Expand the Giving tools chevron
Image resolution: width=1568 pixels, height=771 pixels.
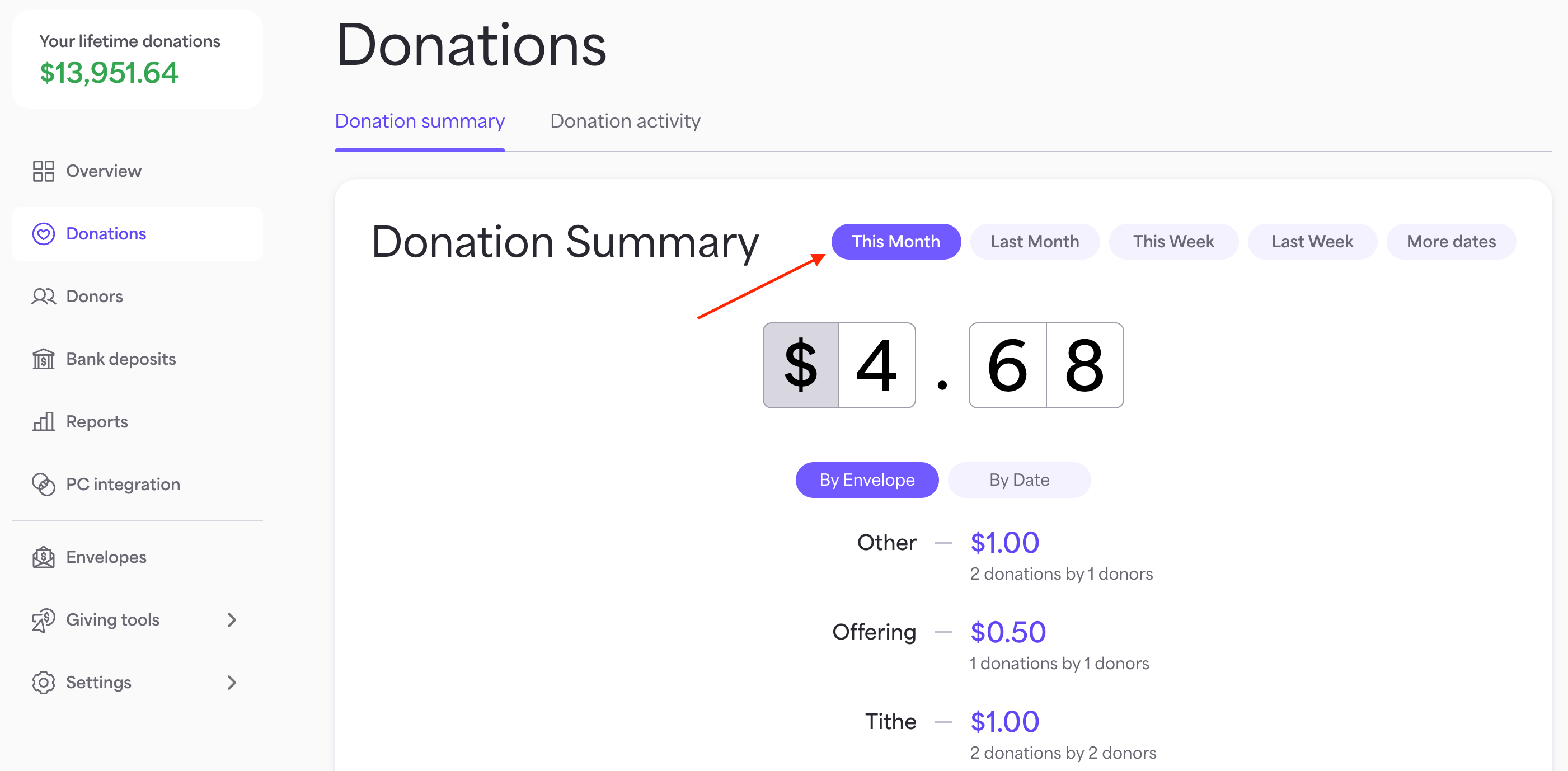[231, 619]
